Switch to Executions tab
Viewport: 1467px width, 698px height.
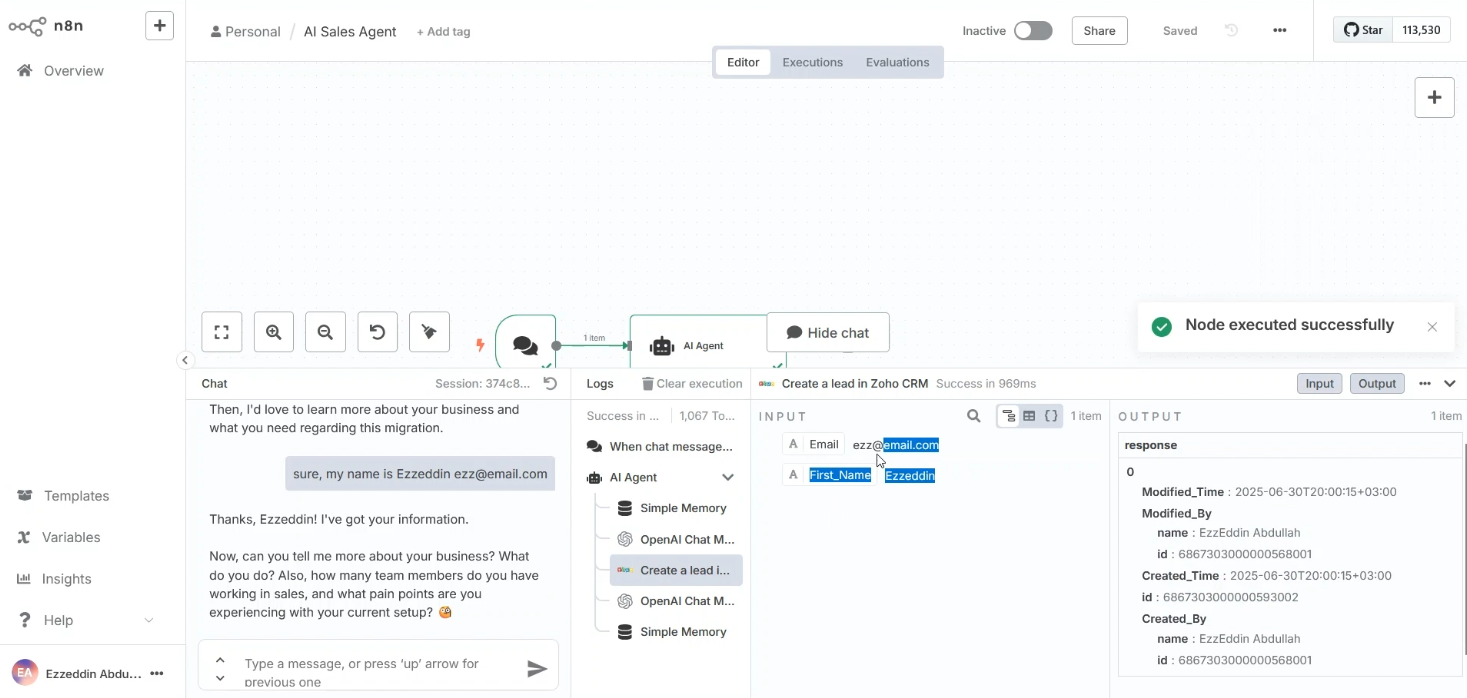coord(812,62)
